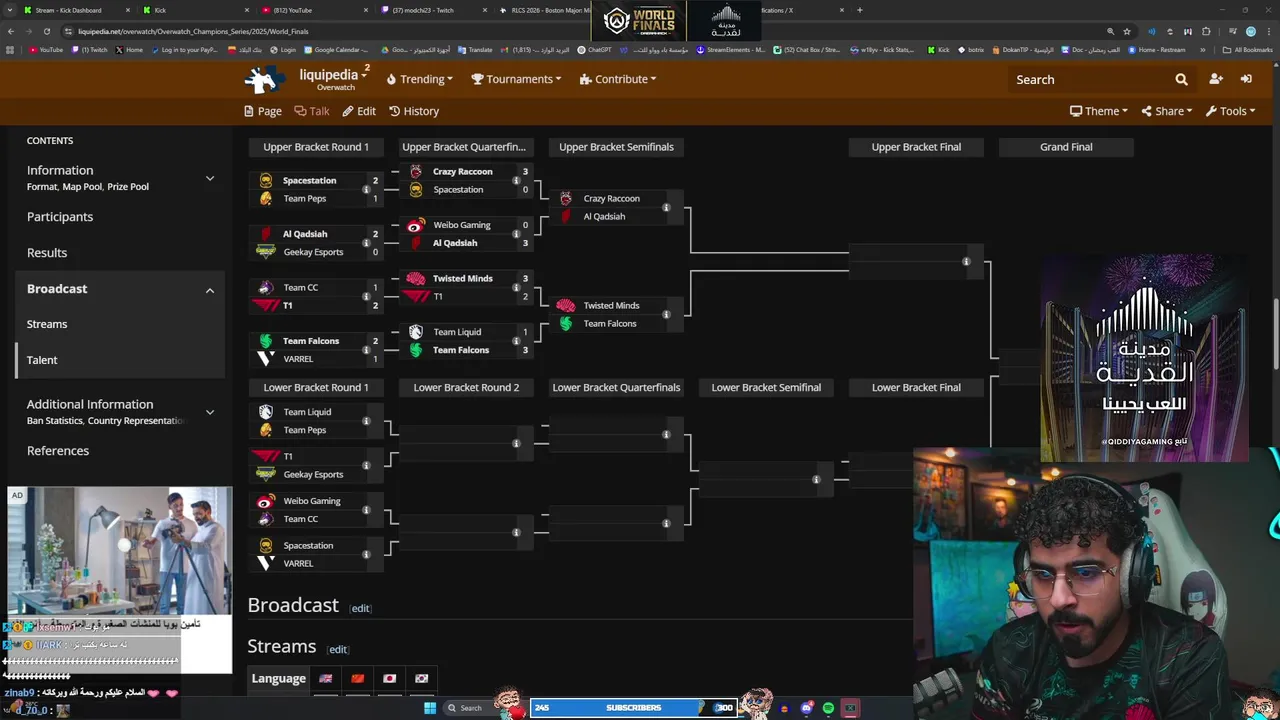Open match info for Crazy Raccoon vs Al Qadsiah semifinal
1280x720 pixels.
666,207
